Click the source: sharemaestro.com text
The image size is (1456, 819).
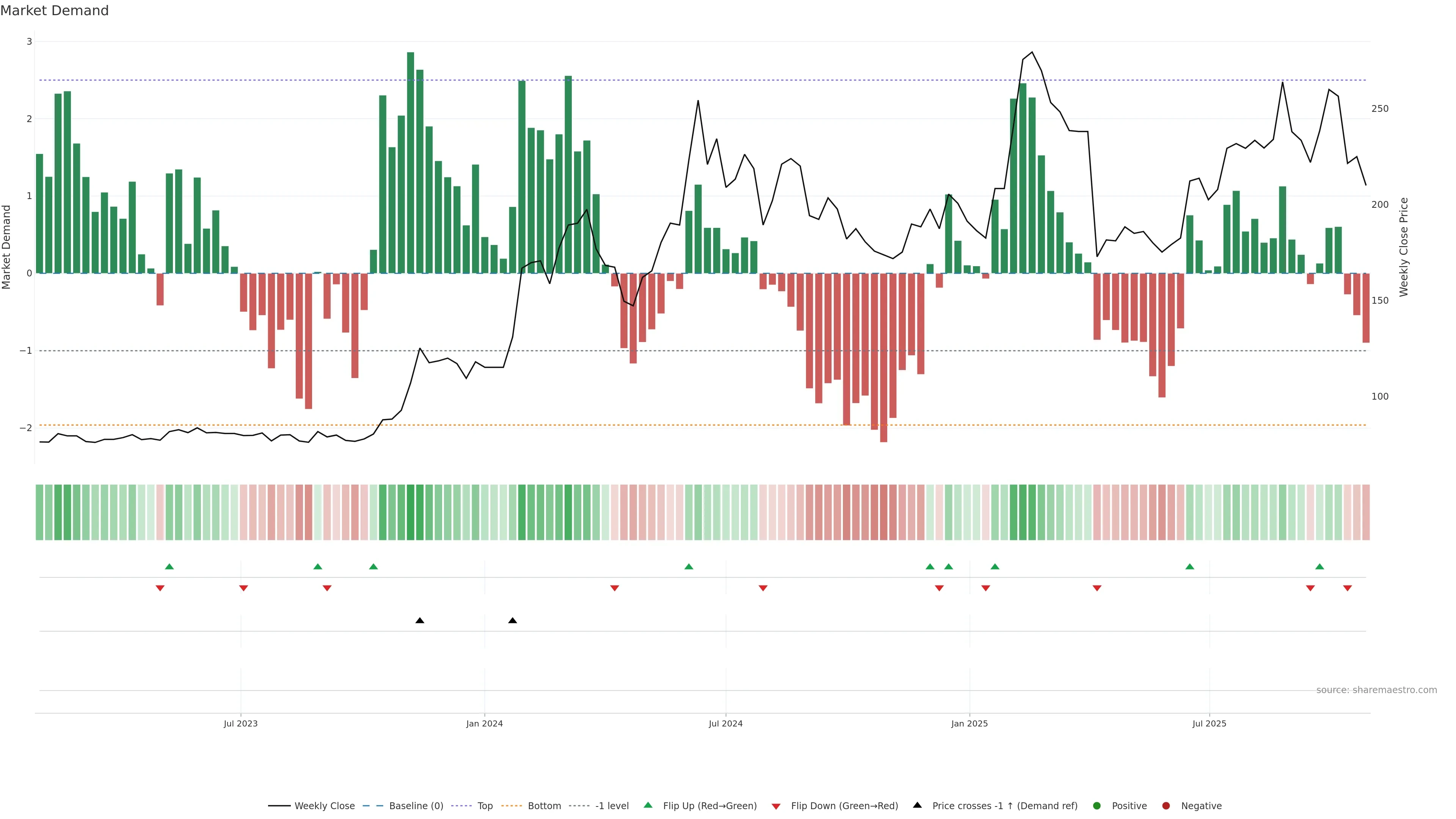tap(1376, 690)
